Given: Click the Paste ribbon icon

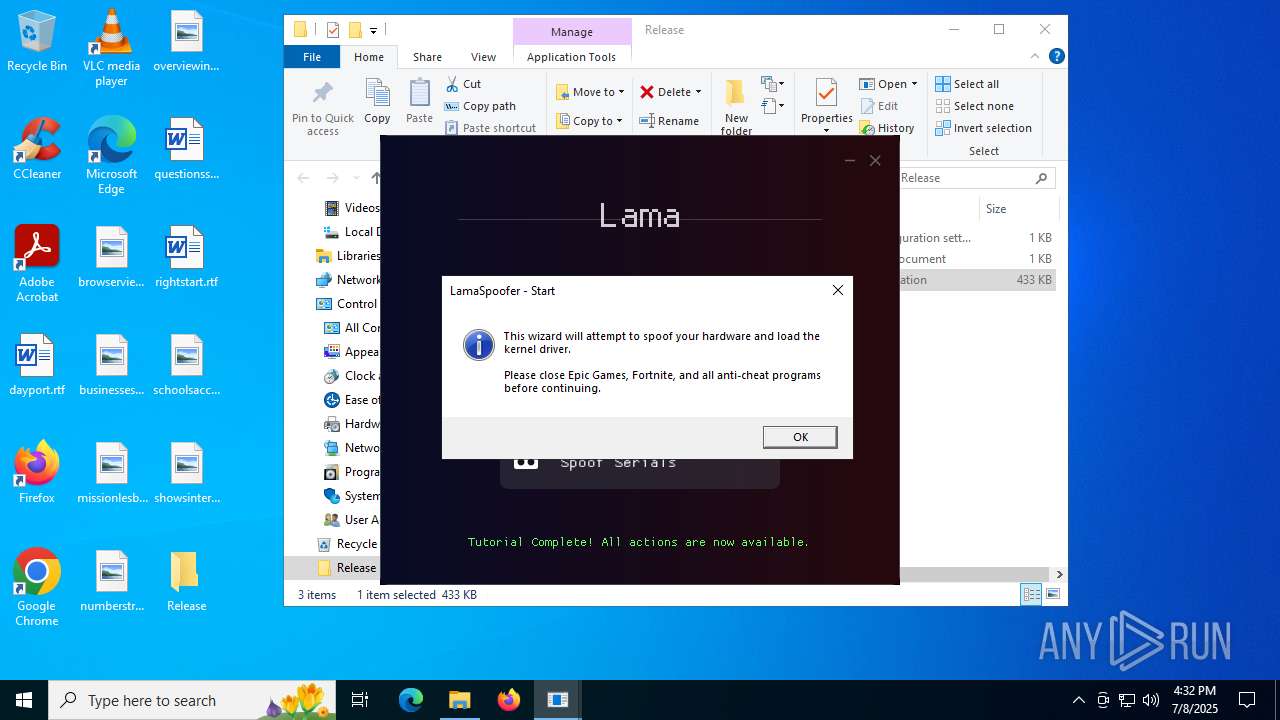Looking at the screenshot, I should click(x=420, y=95).
